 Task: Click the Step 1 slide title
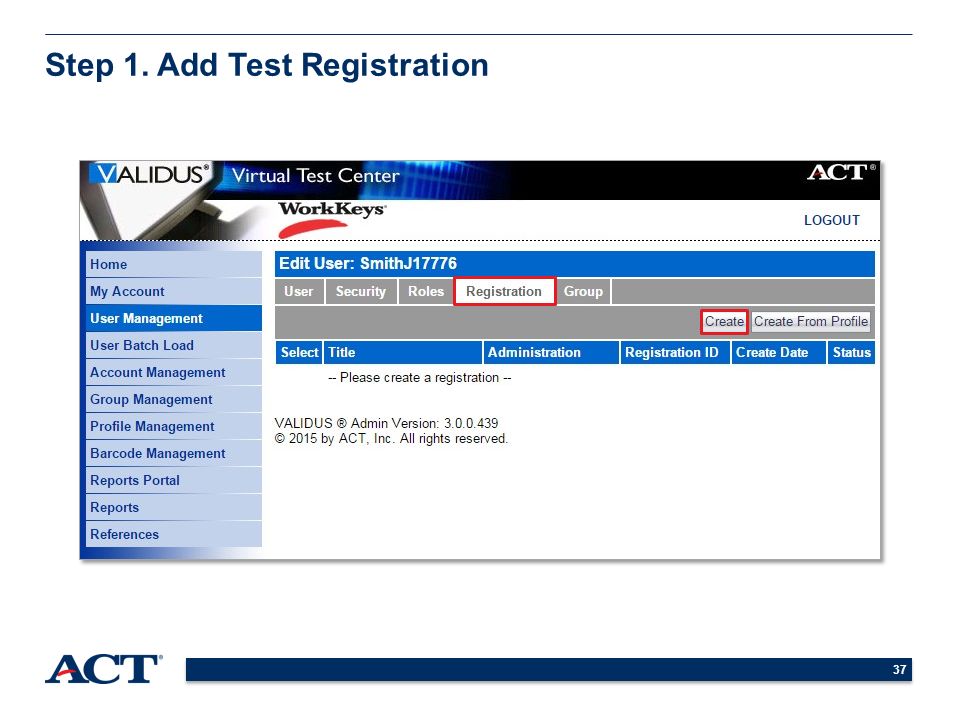[x=267, y=65]
